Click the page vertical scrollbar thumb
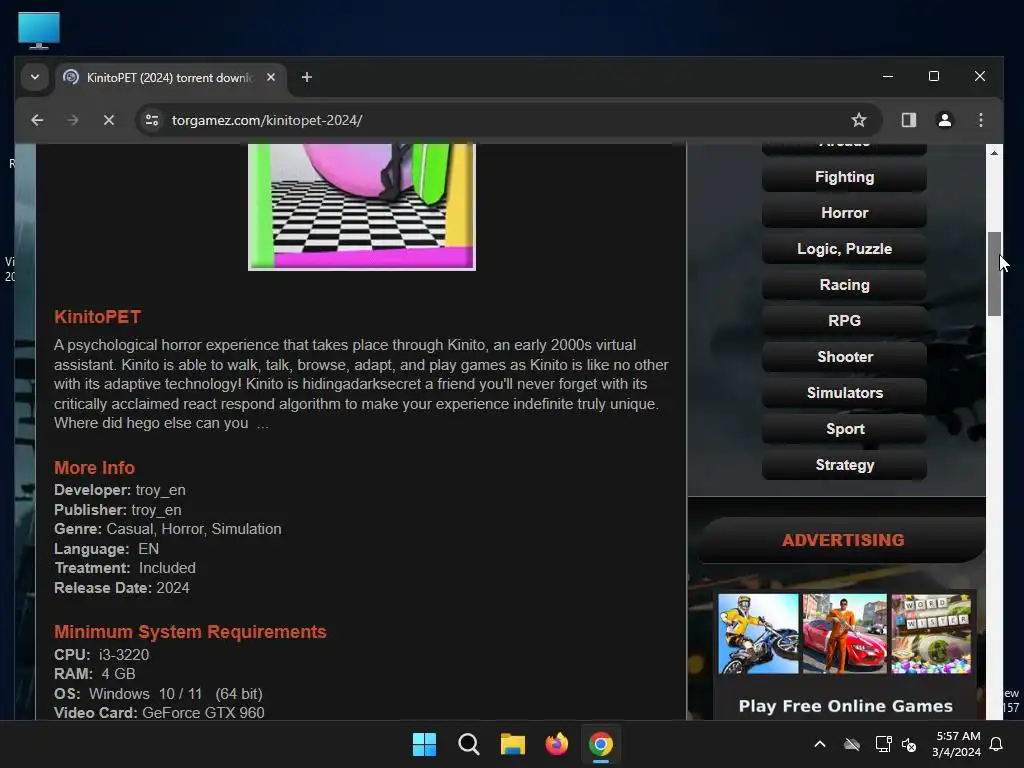This screenshot has width=1024, height=768. click(x=994, y=274)
